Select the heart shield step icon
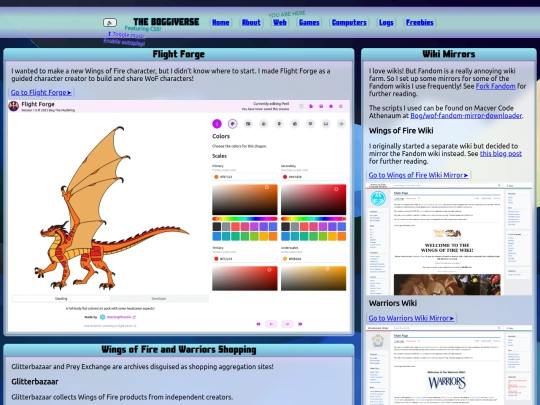Image resolution: width=540 pixels, height=405 pixels. point(310,124)
